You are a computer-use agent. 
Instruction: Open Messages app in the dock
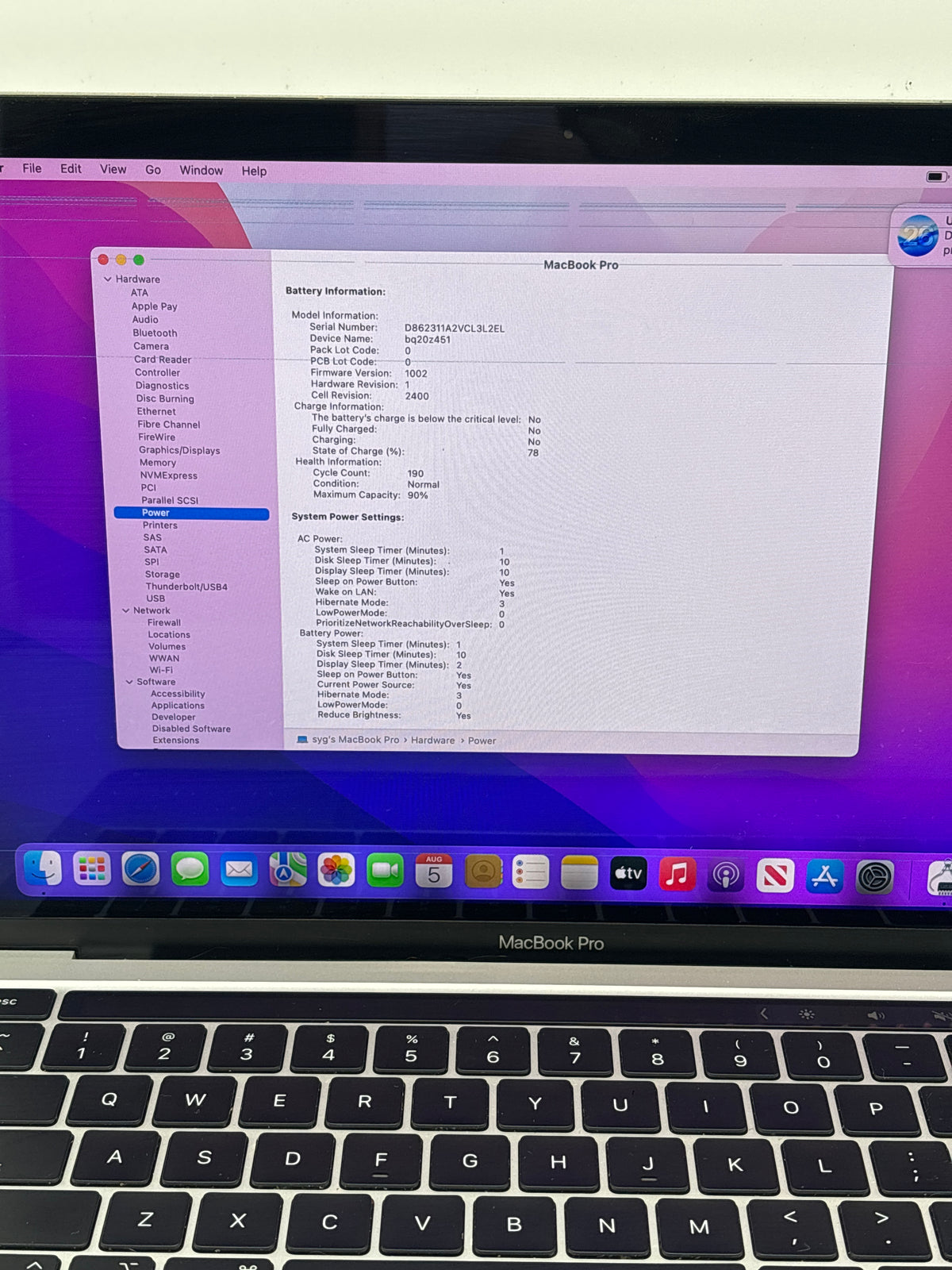click(x=190, y=870)
